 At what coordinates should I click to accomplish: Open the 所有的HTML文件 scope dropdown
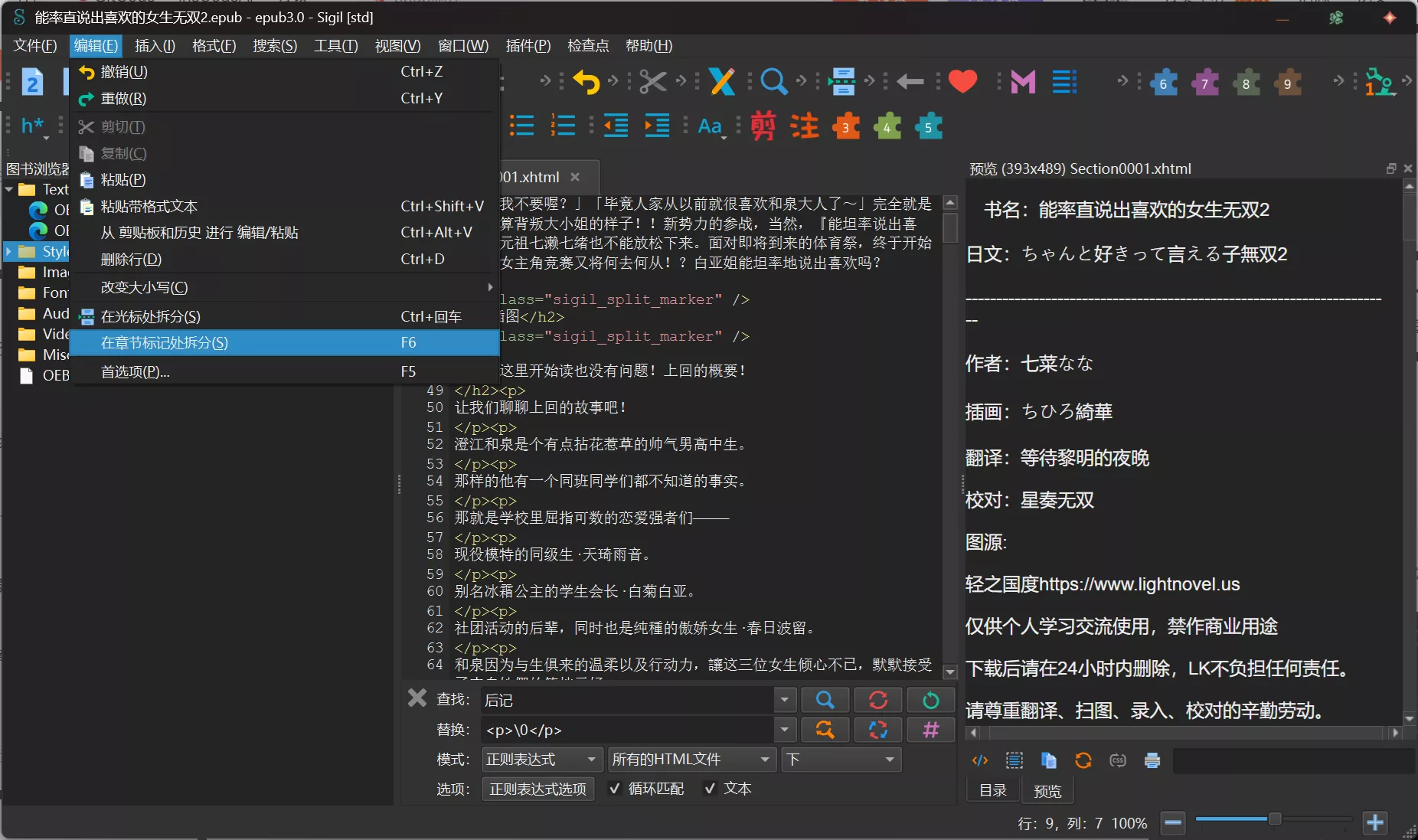click(x=690, y=760)
